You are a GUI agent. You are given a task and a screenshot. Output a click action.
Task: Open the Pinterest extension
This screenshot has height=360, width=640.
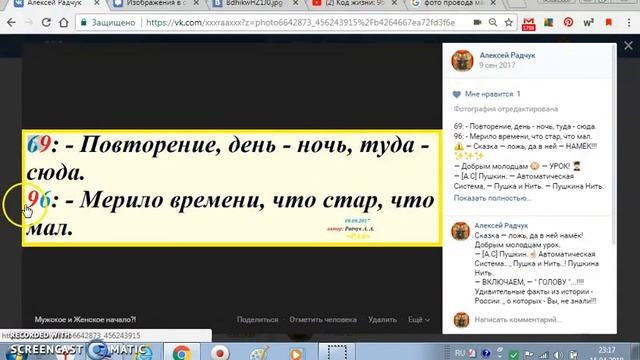tap(568, 22)
